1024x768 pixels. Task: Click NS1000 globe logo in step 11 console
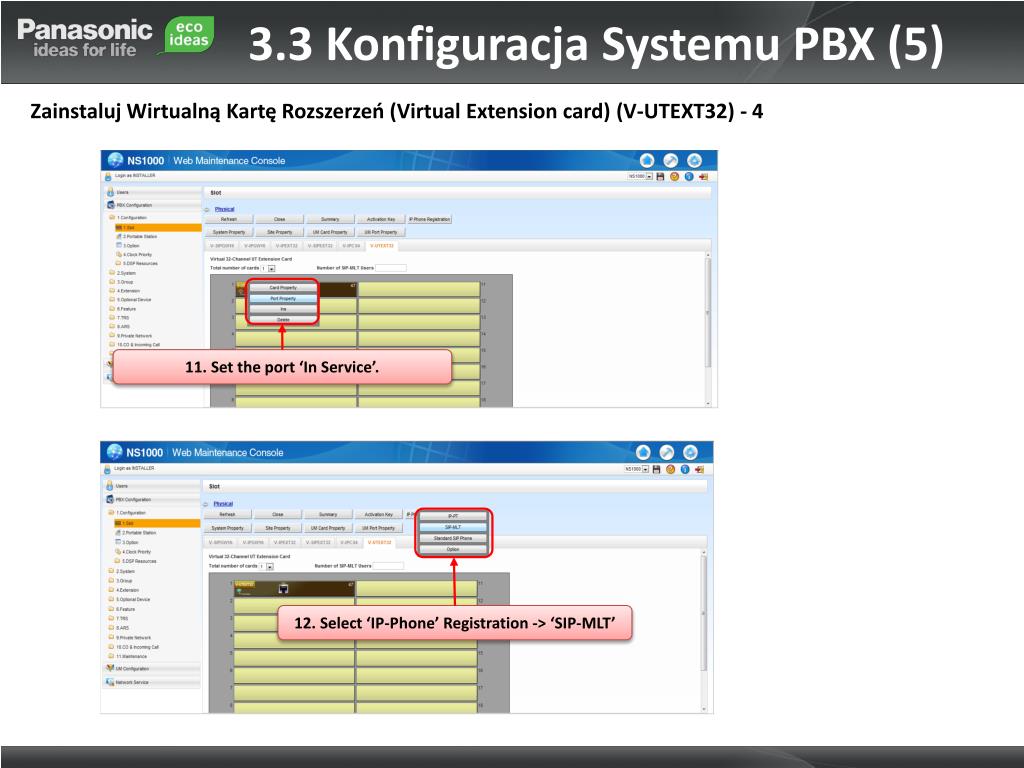click(116, 161)
